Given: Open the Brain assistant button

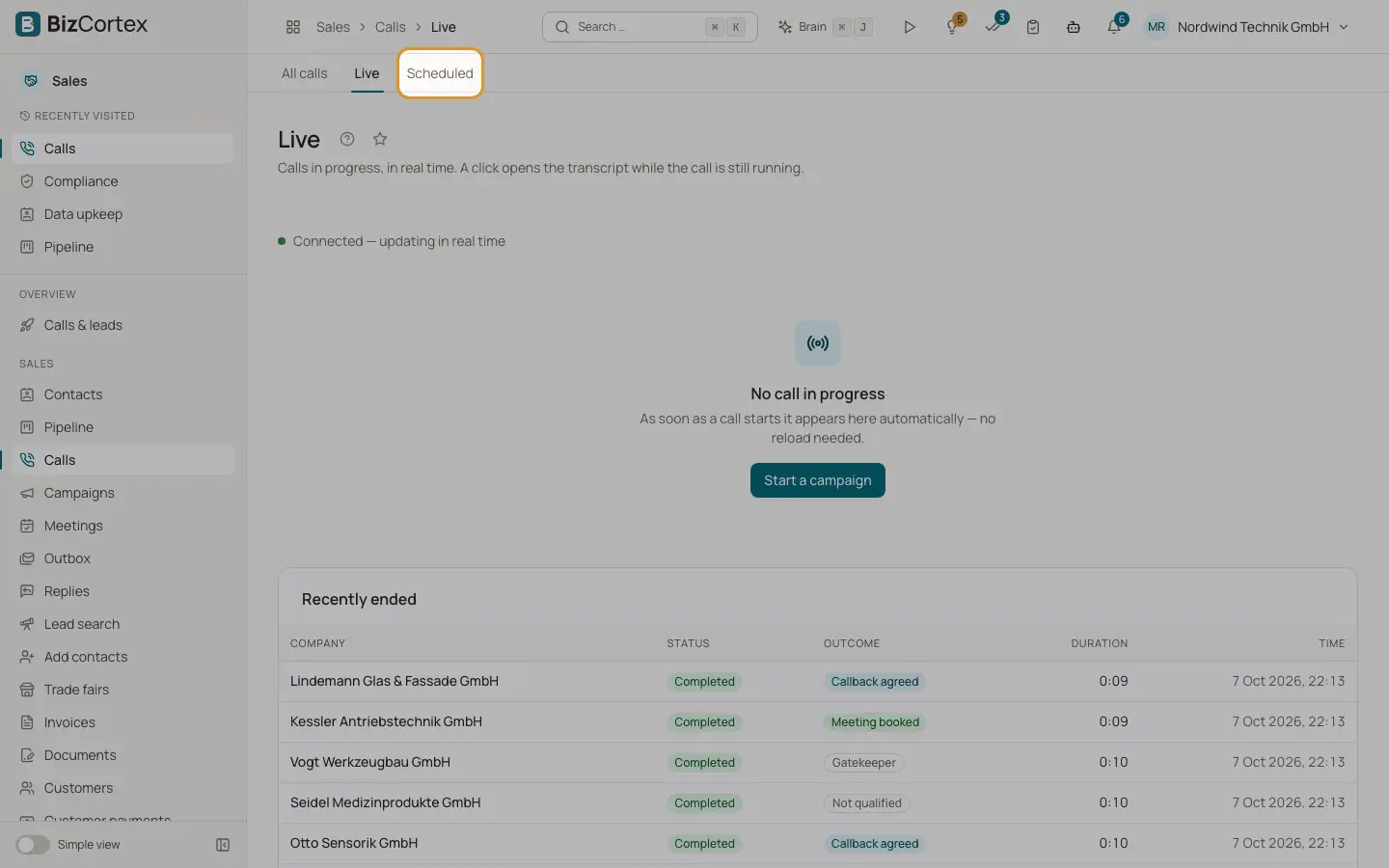Looking at the screenshot, I should coord(825,27).
